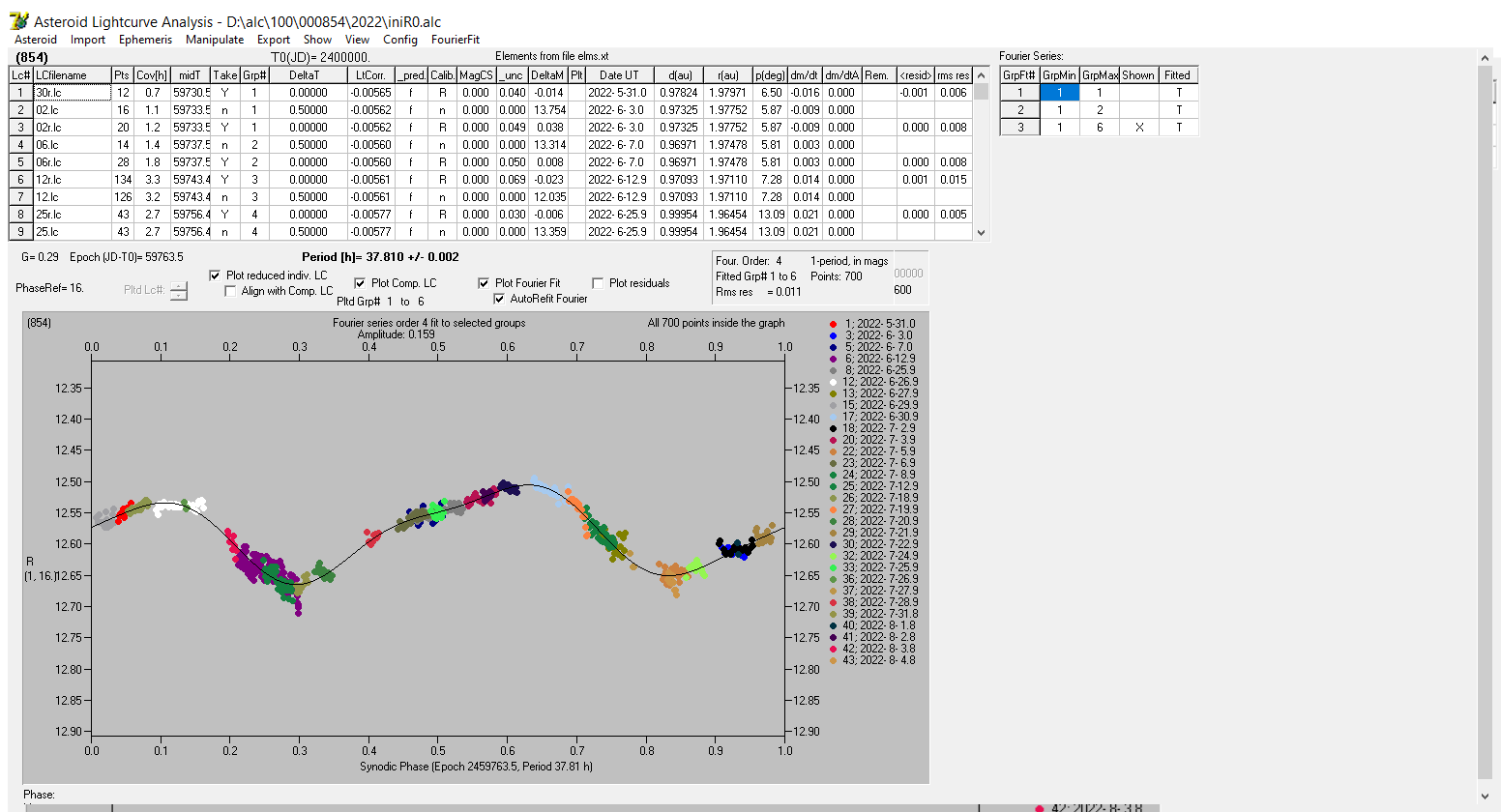
Task: Toggle Plot Comp. LC checkbox
Action: (360, 283)
